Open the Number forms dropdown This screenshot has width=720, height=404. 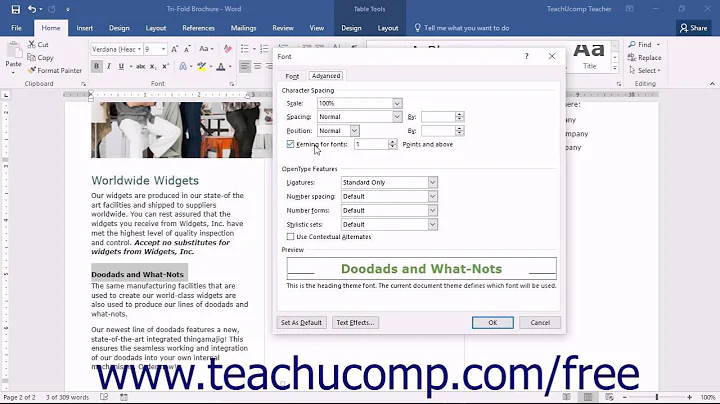pyautogui.click(x=433, y=210)
